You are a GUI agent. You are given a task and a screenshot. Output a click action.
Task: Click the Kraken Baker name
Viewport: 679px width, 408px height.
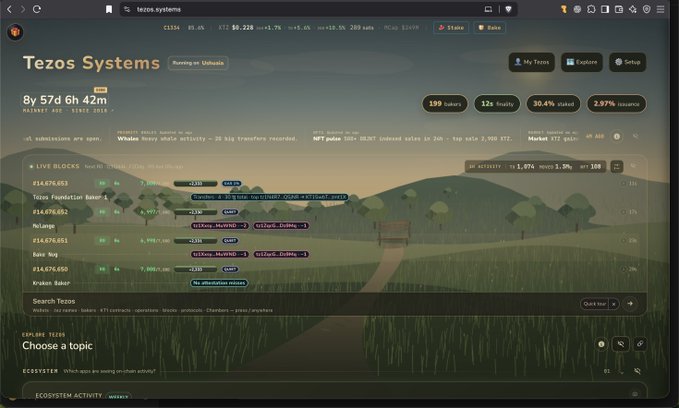point(51,283)
